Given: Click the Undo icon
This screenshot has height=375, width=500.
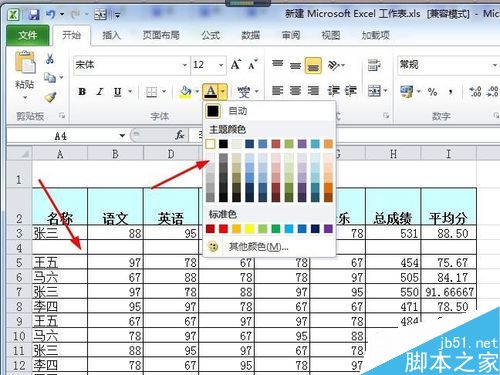Looking at the screenshot, I should point(51,14).
